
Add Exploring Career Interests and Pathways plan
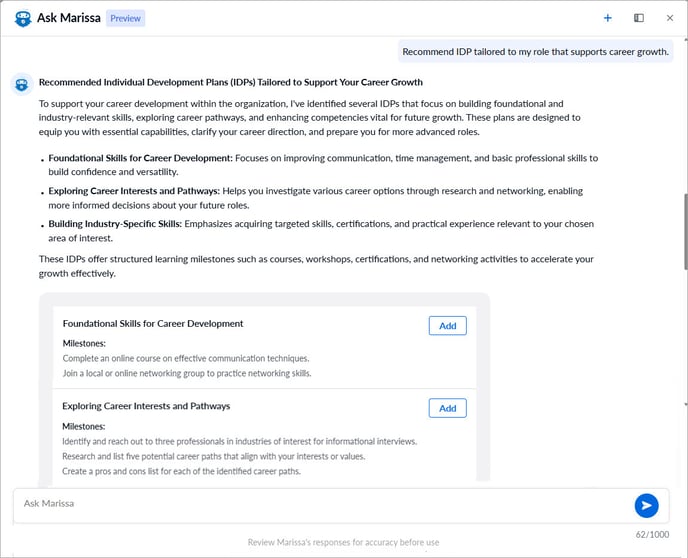447,408
